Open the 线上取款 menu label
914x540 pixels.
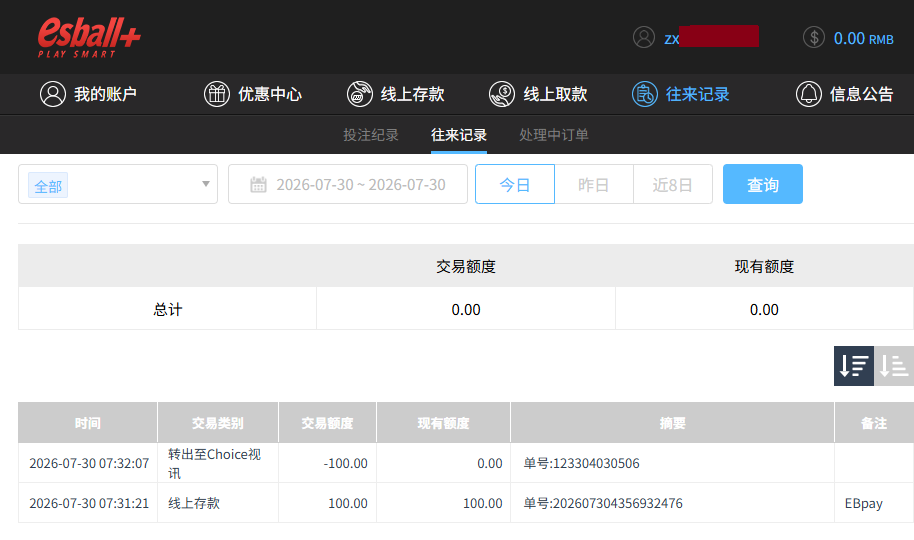555,94
